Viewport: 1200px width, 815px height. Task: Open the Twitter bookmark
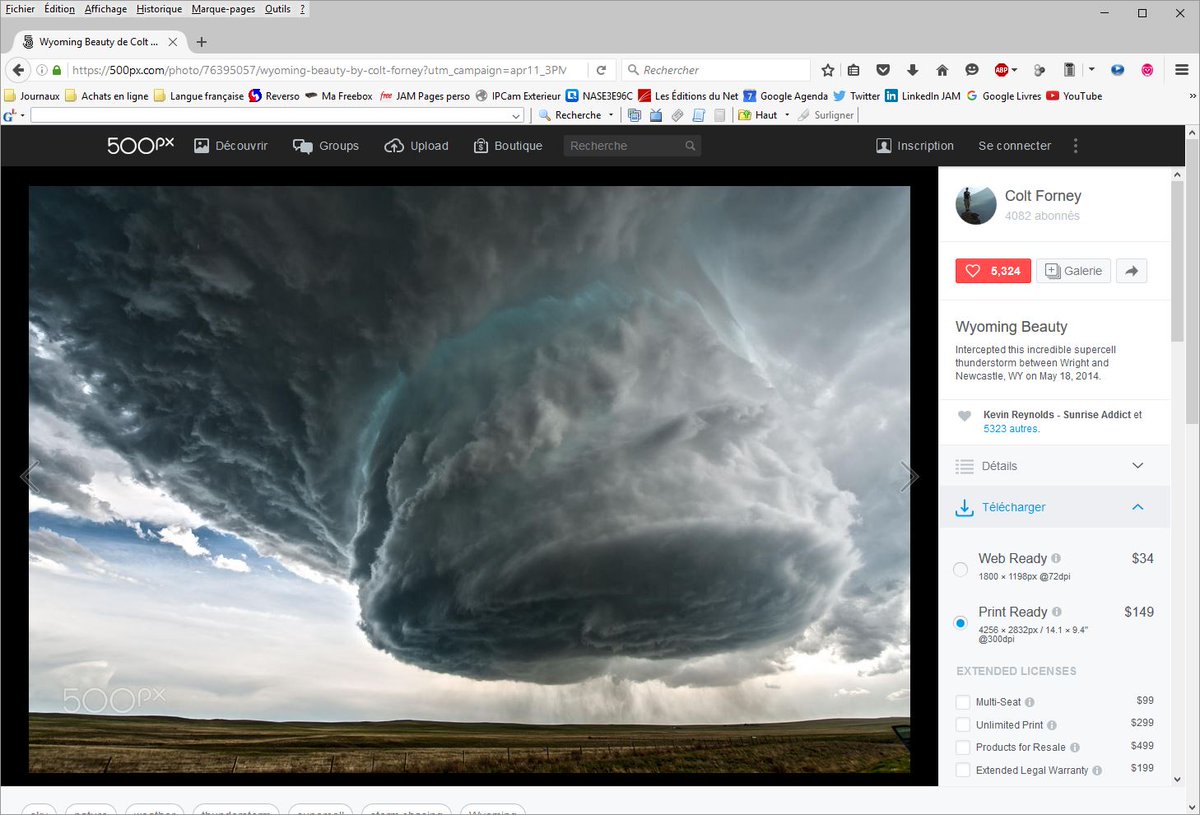[856, 96]
